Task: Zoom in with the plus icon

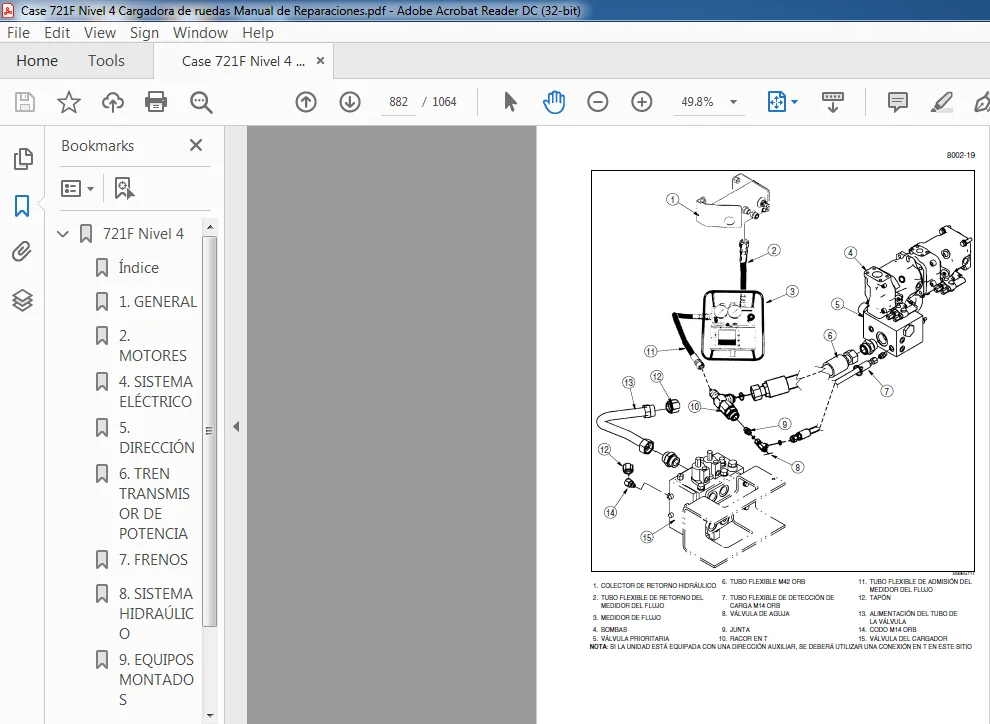Action: coord(641,102)
